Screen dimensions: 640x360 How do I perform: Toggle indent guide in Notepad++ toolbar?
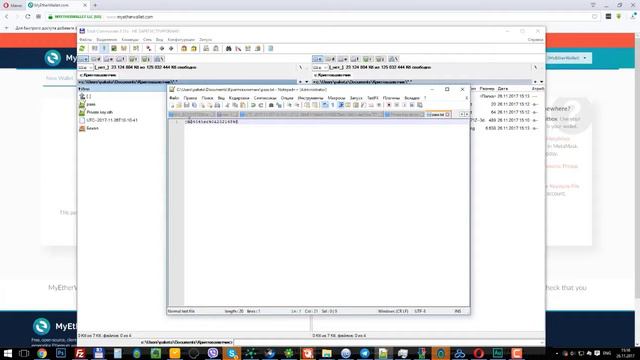(x=341, y=105)
